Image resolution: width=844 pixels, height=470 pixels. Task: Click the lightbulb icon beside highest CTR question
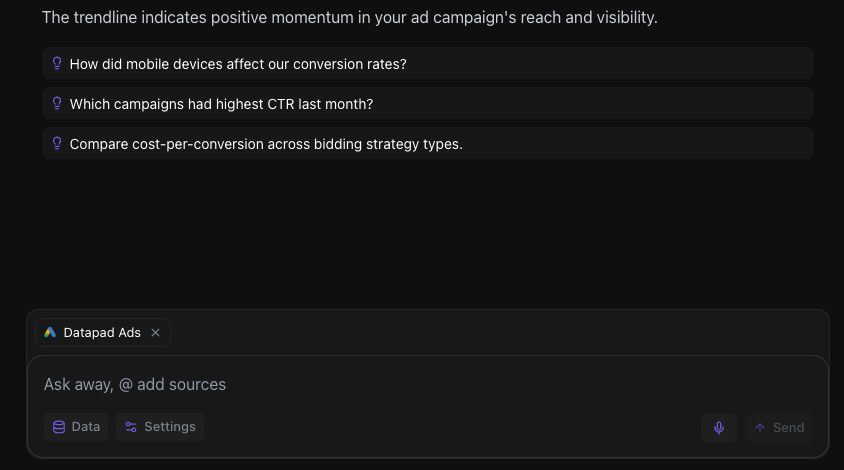pos(57,103)
